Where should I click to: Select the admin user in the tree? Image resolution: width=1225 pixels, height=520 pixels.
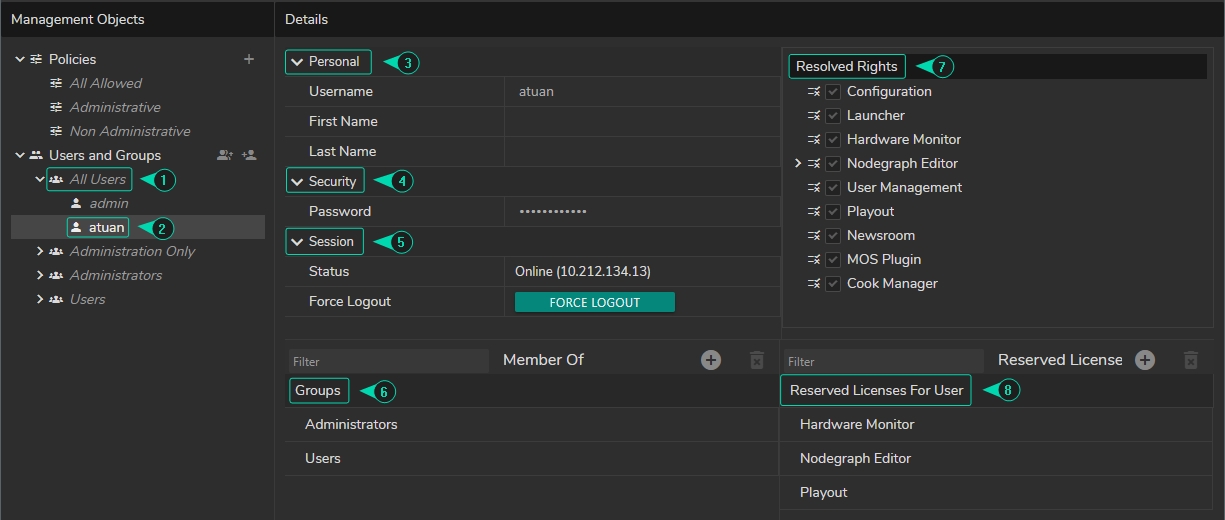tap(108, 203)
